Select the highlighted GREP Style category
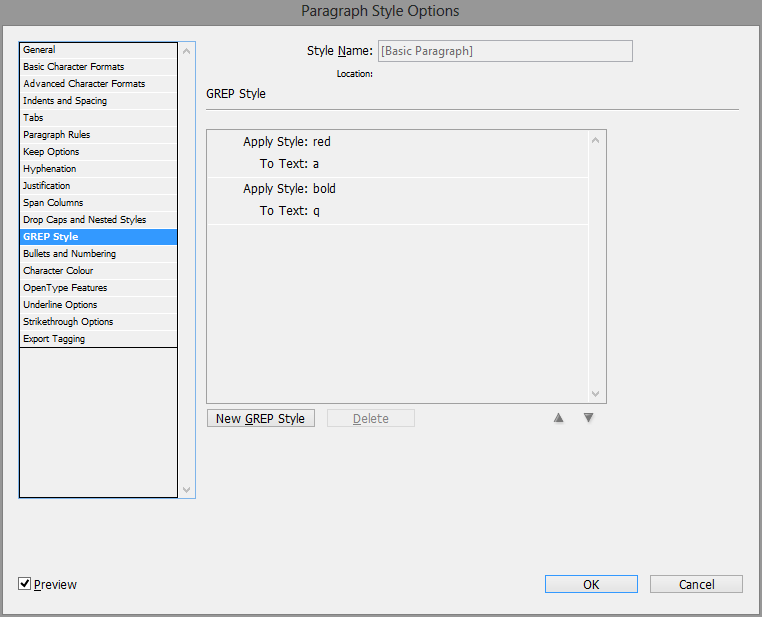The height and width of the screenshot is (617, 762). [98, 237]
